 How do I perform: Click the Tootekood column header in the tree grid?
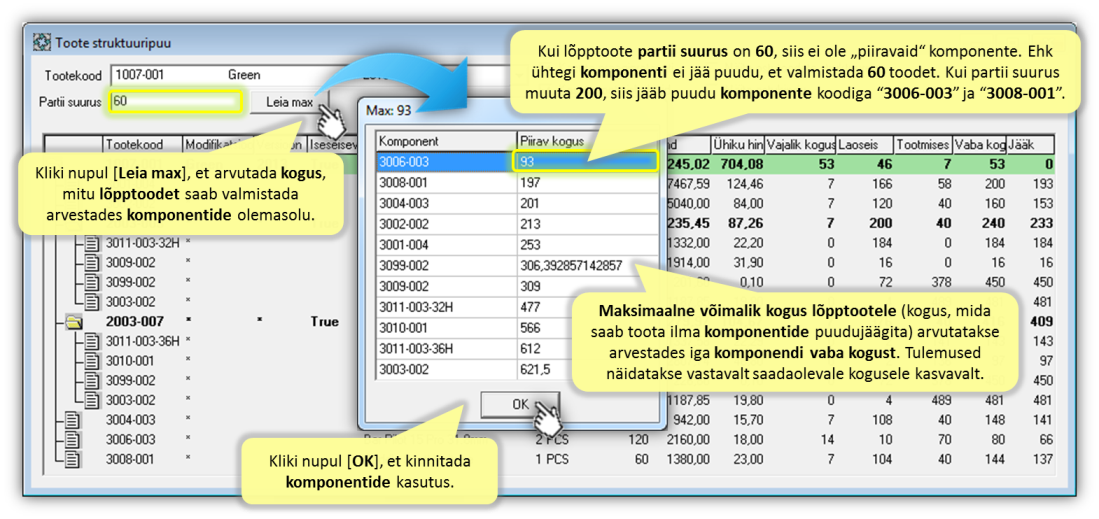[142, 144]
